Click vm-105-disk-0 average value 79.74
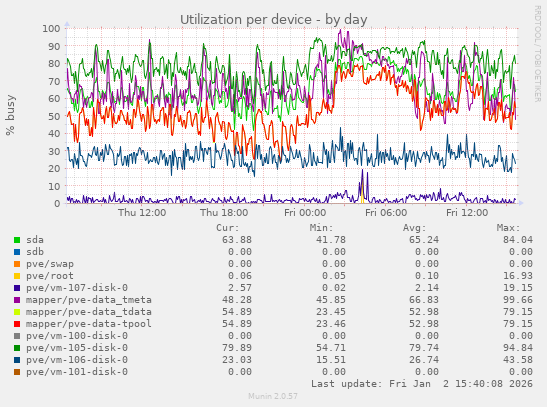Image resolution: width=547 pixels, height=407 pixels. tap(424, 348)
